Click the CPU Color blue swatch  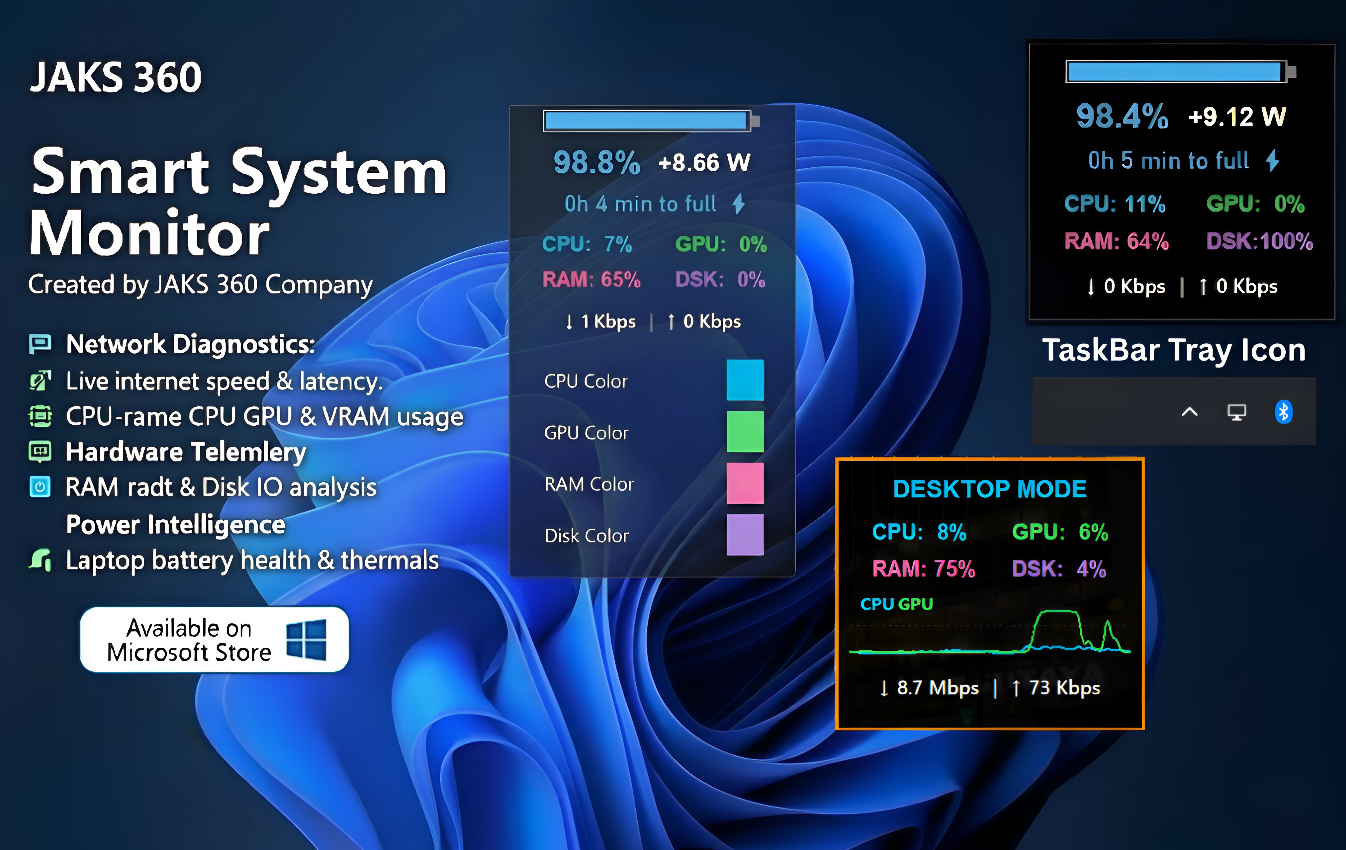point(745,380)
